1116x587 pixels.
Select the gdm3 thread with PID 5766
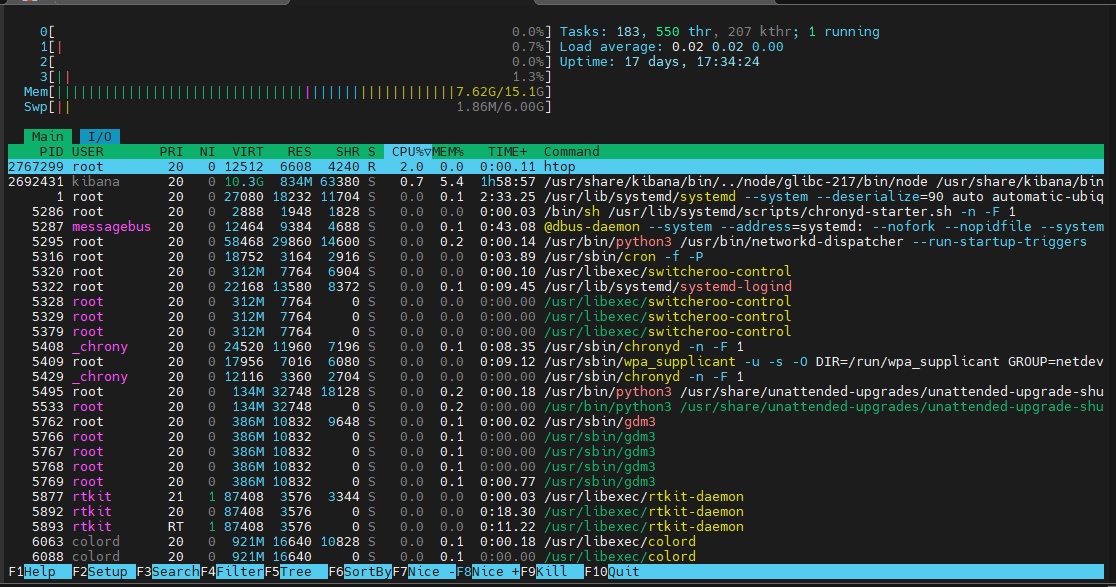tap(556, 436)
